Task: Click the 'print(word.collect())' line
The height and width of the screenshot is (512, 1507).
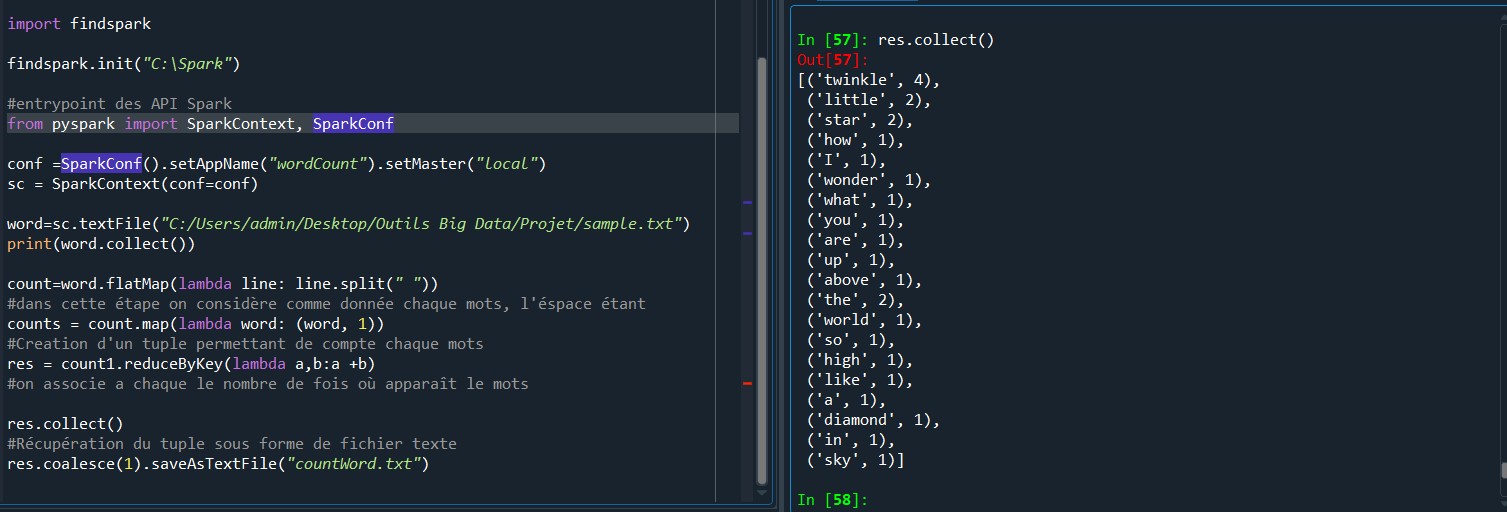Action: [x=101, y=243]
